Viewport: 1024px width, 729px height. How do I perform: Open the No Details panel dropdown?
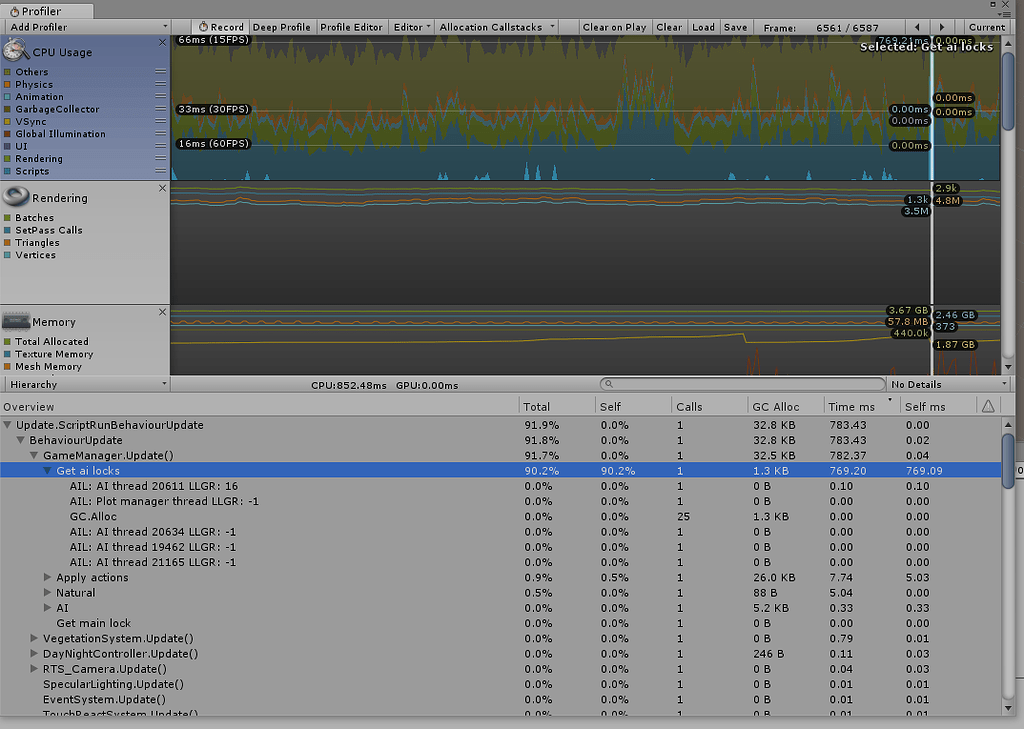tap(948, 383)
